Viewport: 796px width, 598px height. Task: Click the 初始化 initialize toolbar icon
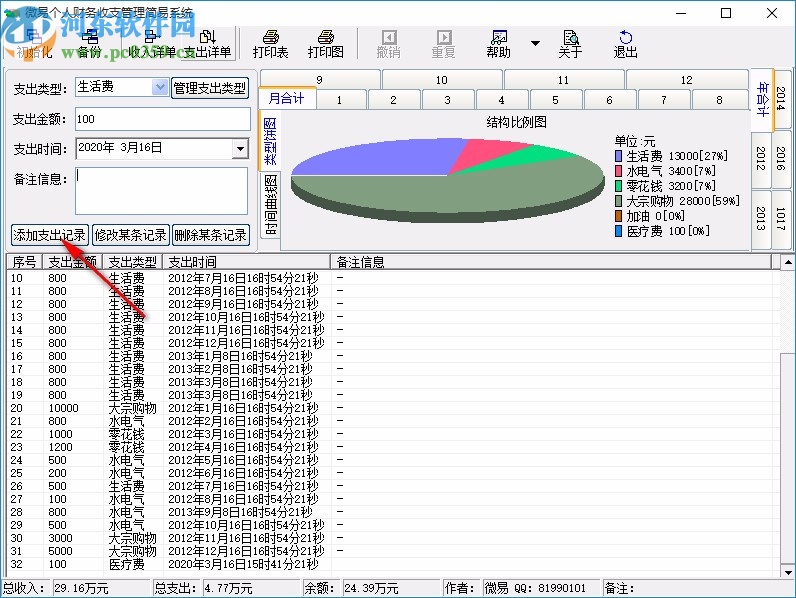(x=34, y=43)
